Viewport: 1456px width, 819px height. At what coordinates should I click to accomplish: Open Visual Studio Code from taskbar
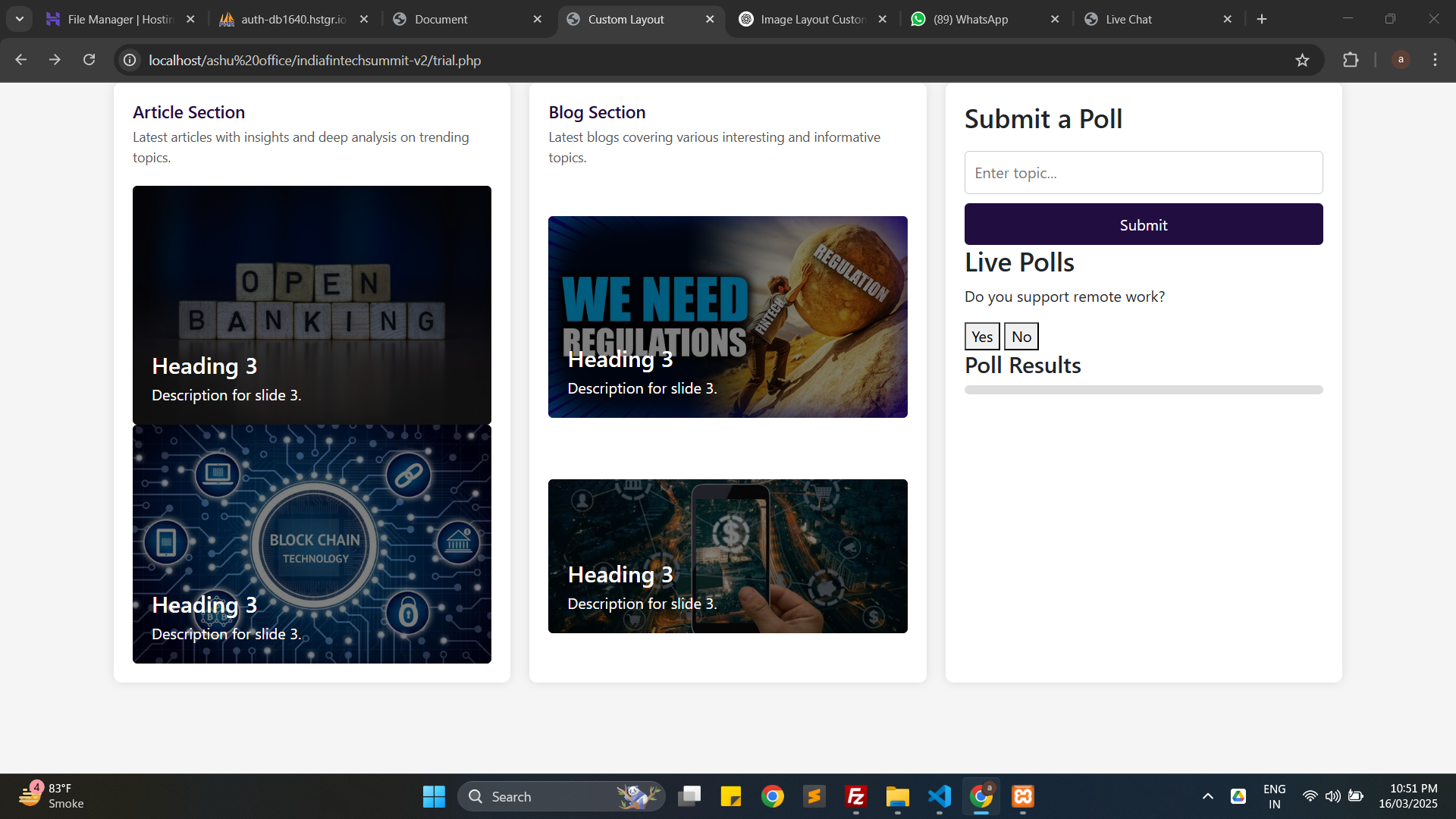pos(940,796)
